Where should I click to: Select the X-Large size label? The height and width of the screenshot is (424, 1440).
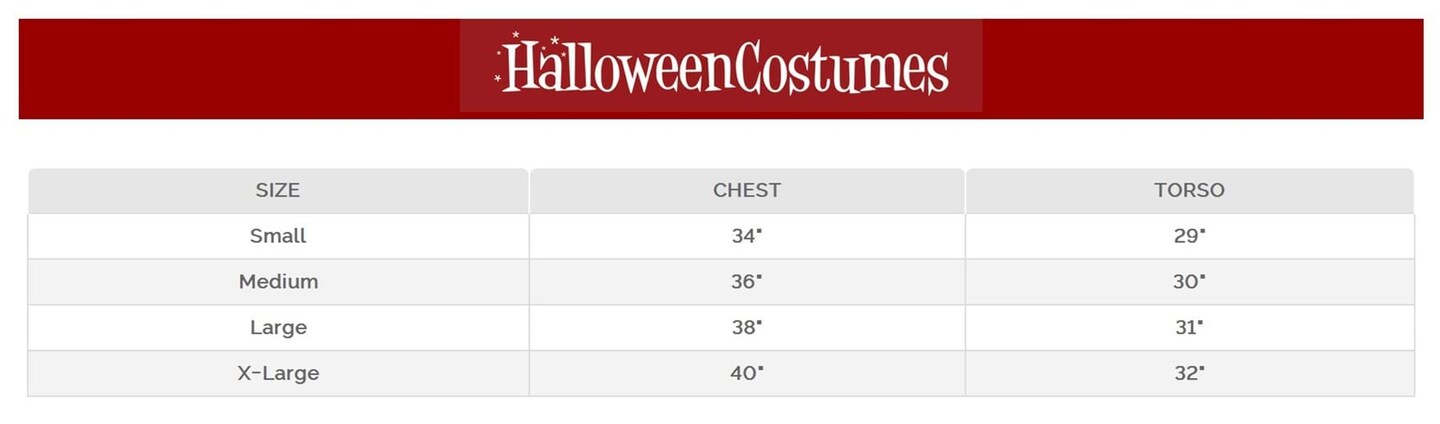click(278, 373)
